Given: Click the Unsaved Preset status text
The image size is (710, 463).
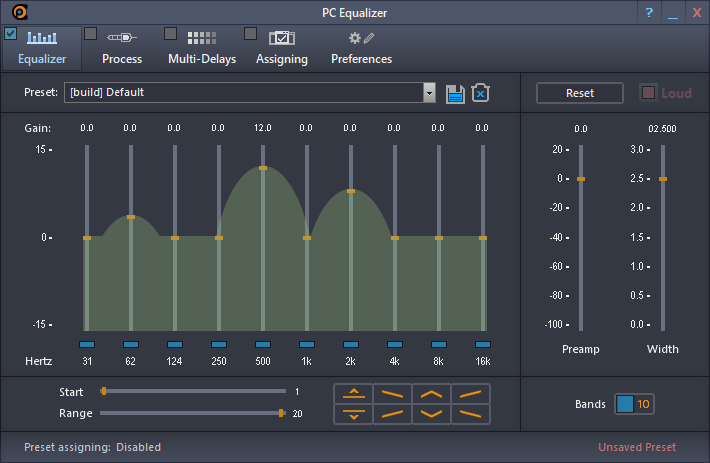Looking at the screenshot, I should 637,447.
